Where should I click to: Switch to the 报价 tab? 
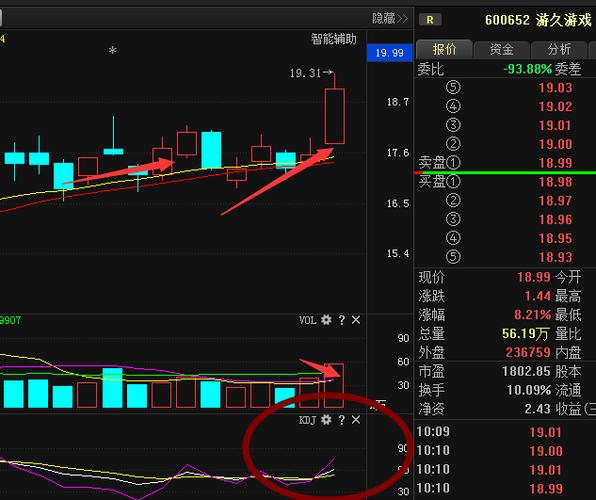(x=444, y=49)
